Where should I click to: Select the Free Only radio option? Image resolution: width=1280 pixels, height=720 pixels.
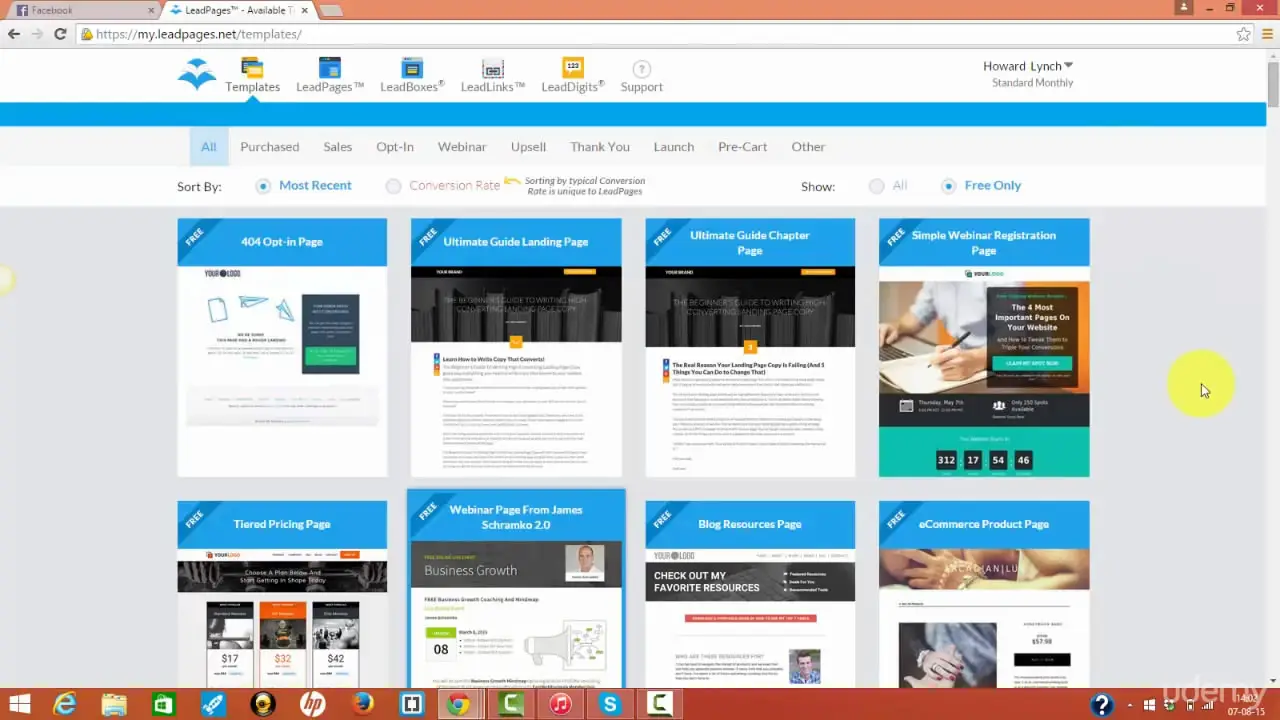949,186
